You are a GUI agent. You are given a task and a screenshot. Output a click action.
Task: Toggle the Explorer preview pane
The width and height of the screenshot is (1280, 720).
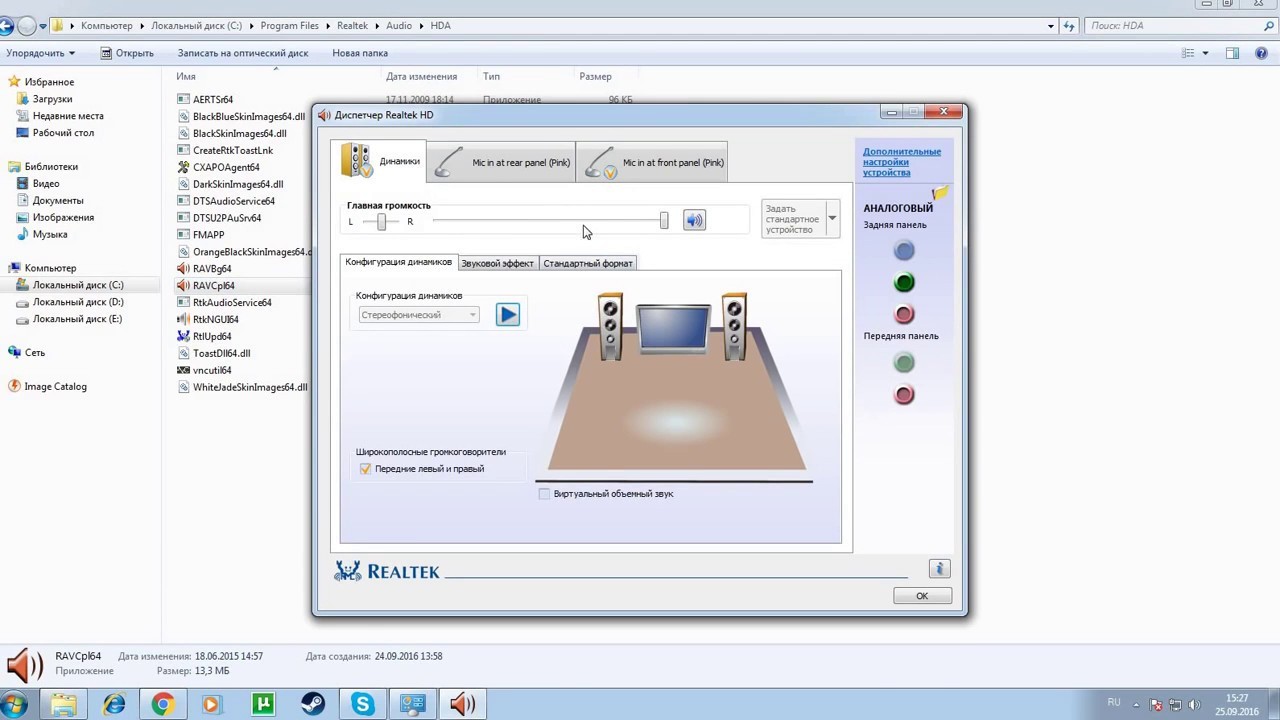tap(1232, 53)
